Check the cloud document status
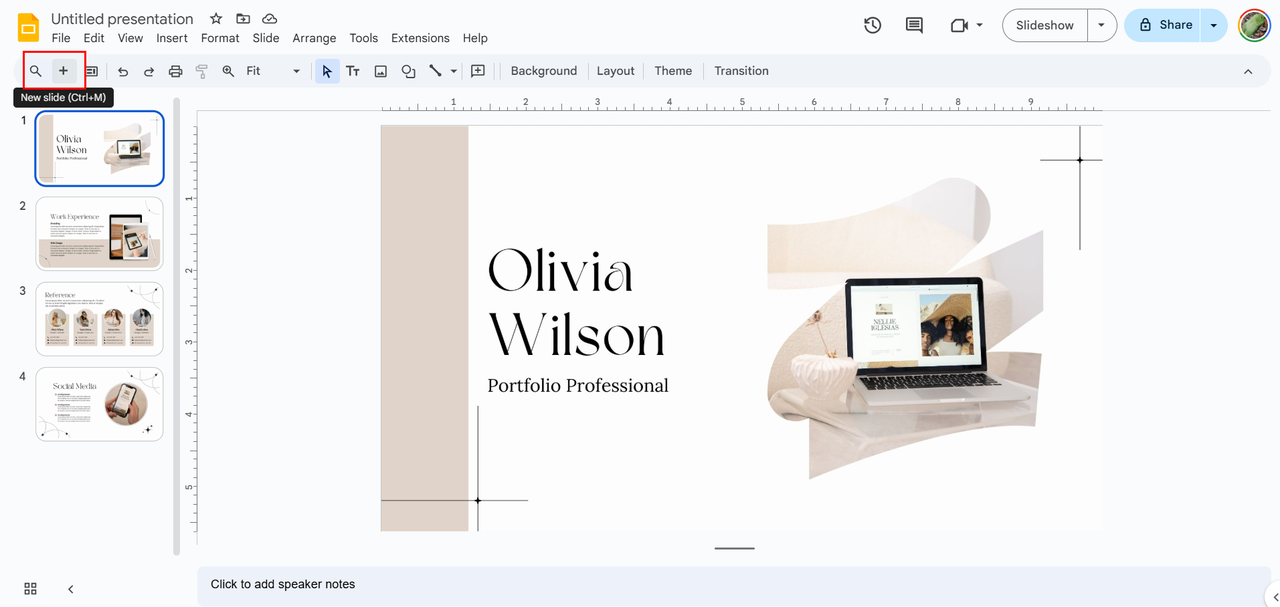This screenshot has width=1280, height=607. (270, 19)
